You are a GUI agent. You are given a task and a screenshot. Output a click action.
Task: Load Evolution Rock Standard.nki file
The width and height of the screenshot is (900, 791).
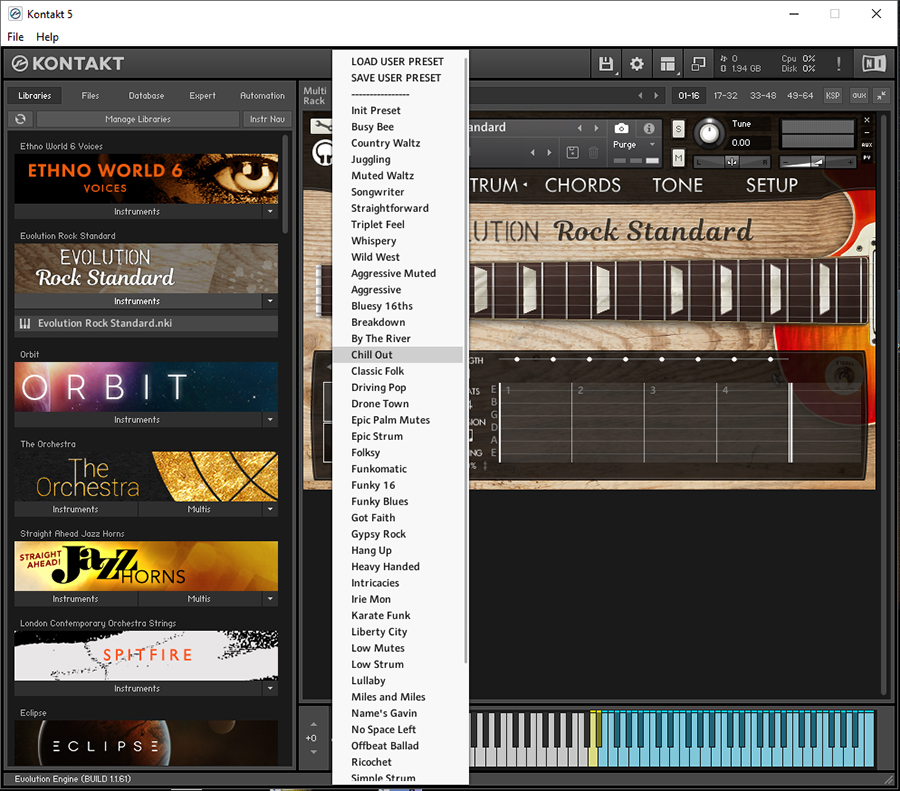[146, 323]
